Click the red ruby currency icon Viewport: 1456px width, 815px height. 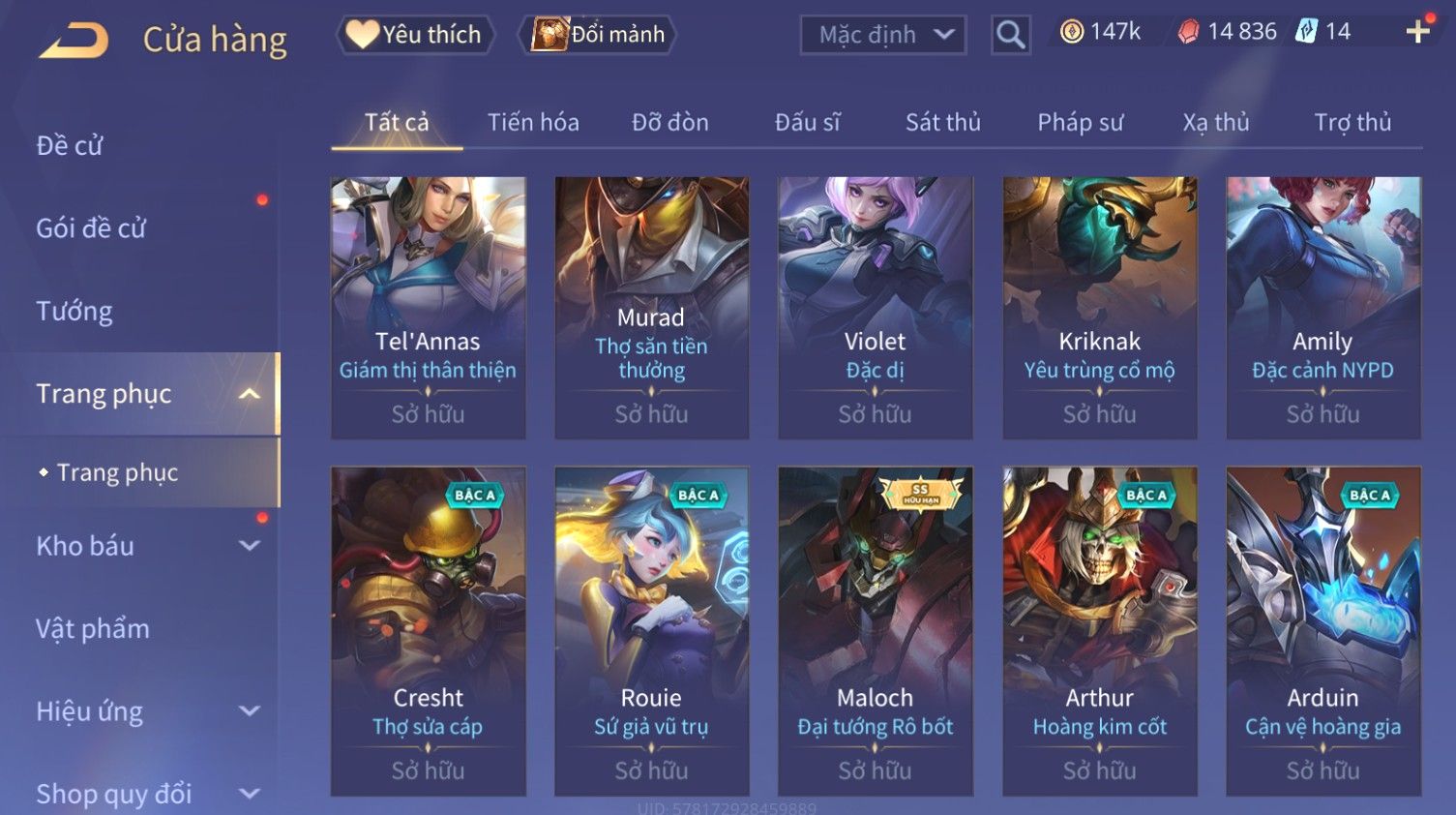click(x=1188, y=32)
